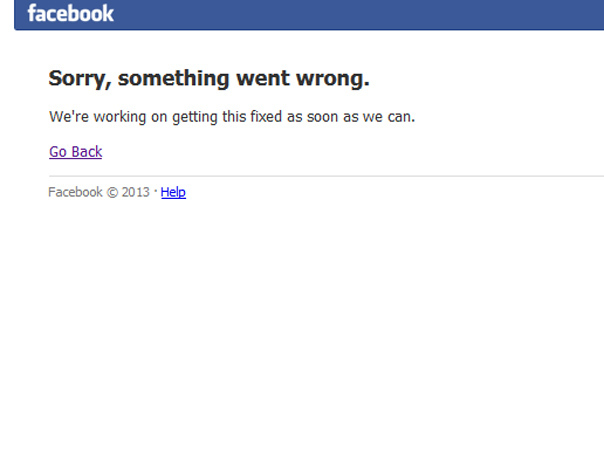Click the word "Back" in Go Back link
Image resolution: width=604 pixels, height=454 pixels.
pyautogui.click(x=87, y=152)
